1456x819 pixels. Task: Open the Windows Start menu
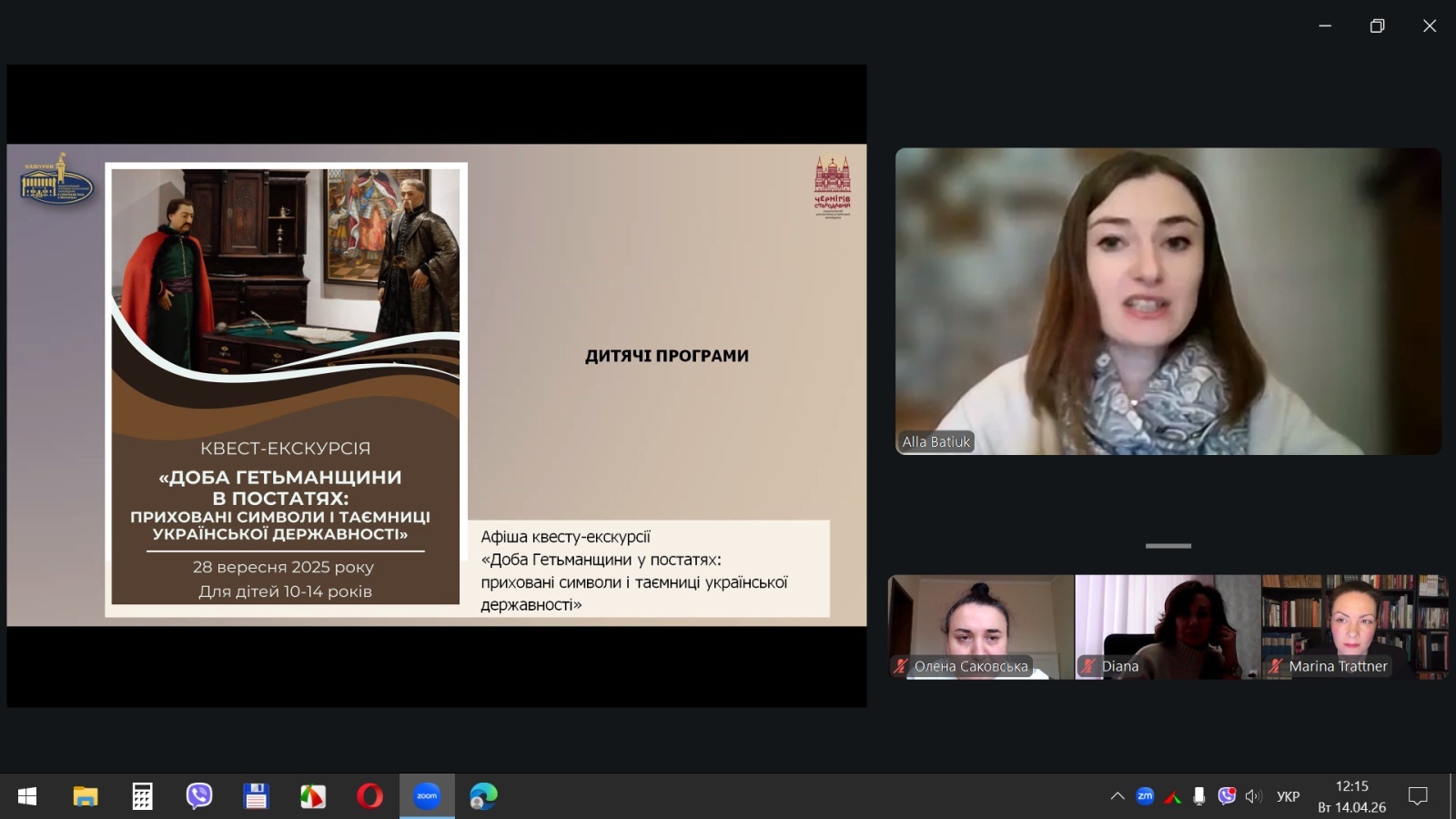[x=27, y=796]
